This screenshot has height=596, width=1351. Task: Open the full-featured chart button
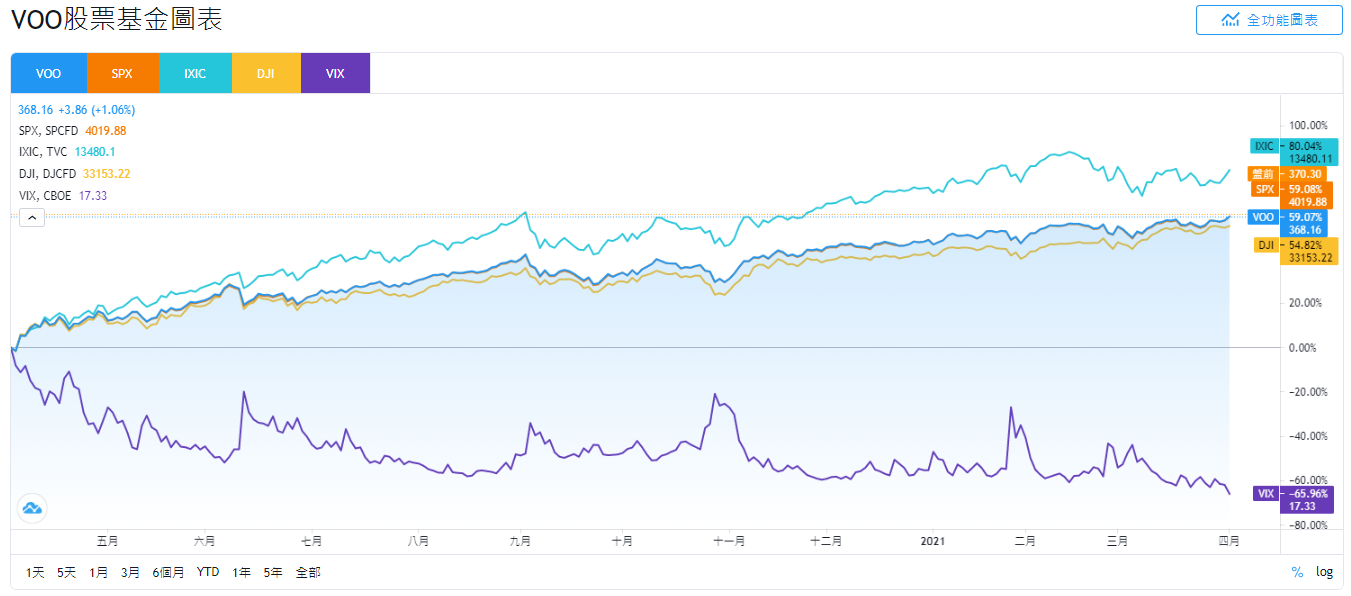pos(1269,20)
